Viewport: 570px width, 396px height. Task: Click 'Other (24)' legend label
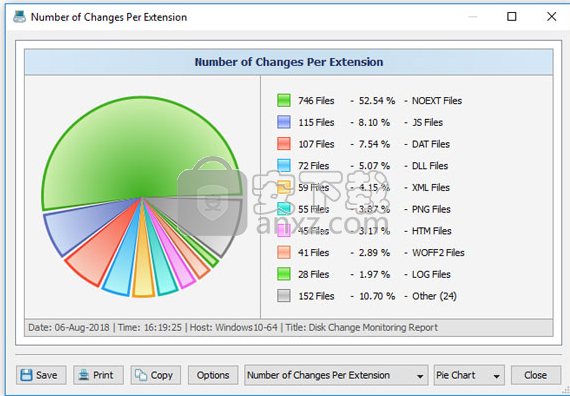click(434, 296)
